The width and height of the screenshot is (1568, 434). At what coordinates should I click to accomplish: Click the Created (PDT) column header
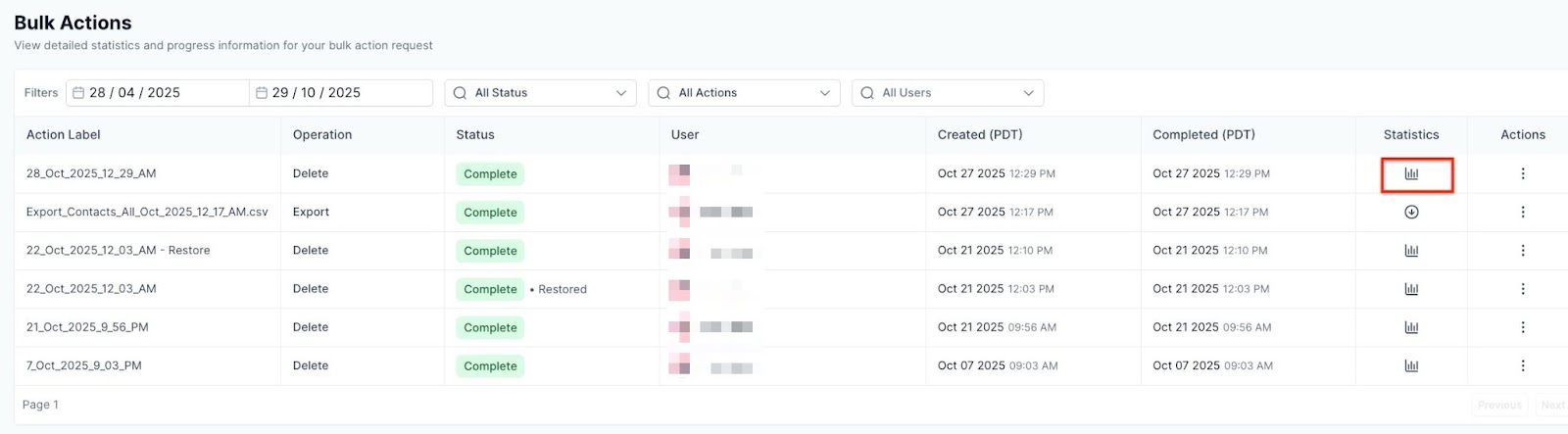(x=979, y=135)
